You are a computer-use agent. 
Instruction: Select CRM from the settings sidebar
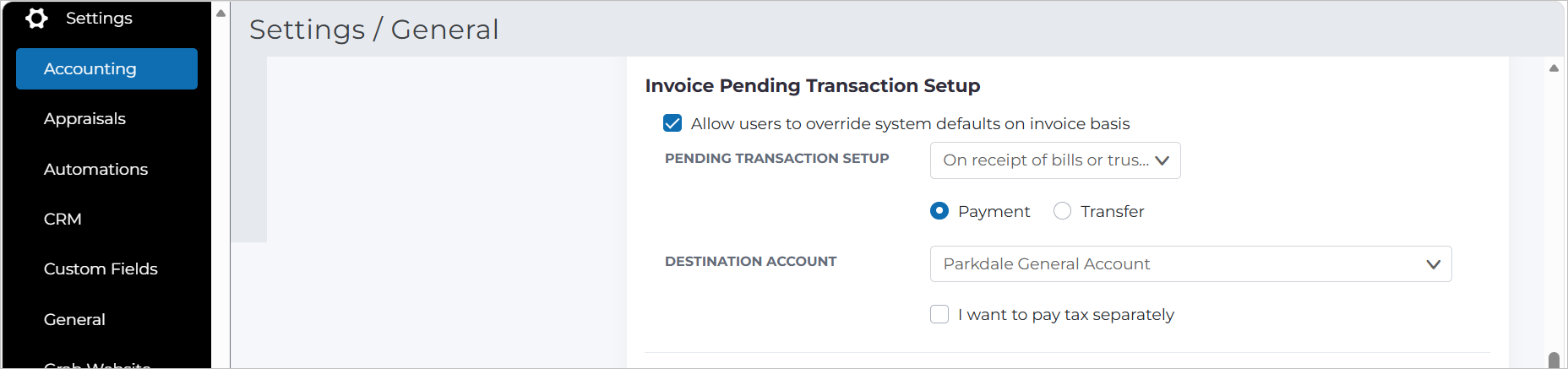pos(63,219)
